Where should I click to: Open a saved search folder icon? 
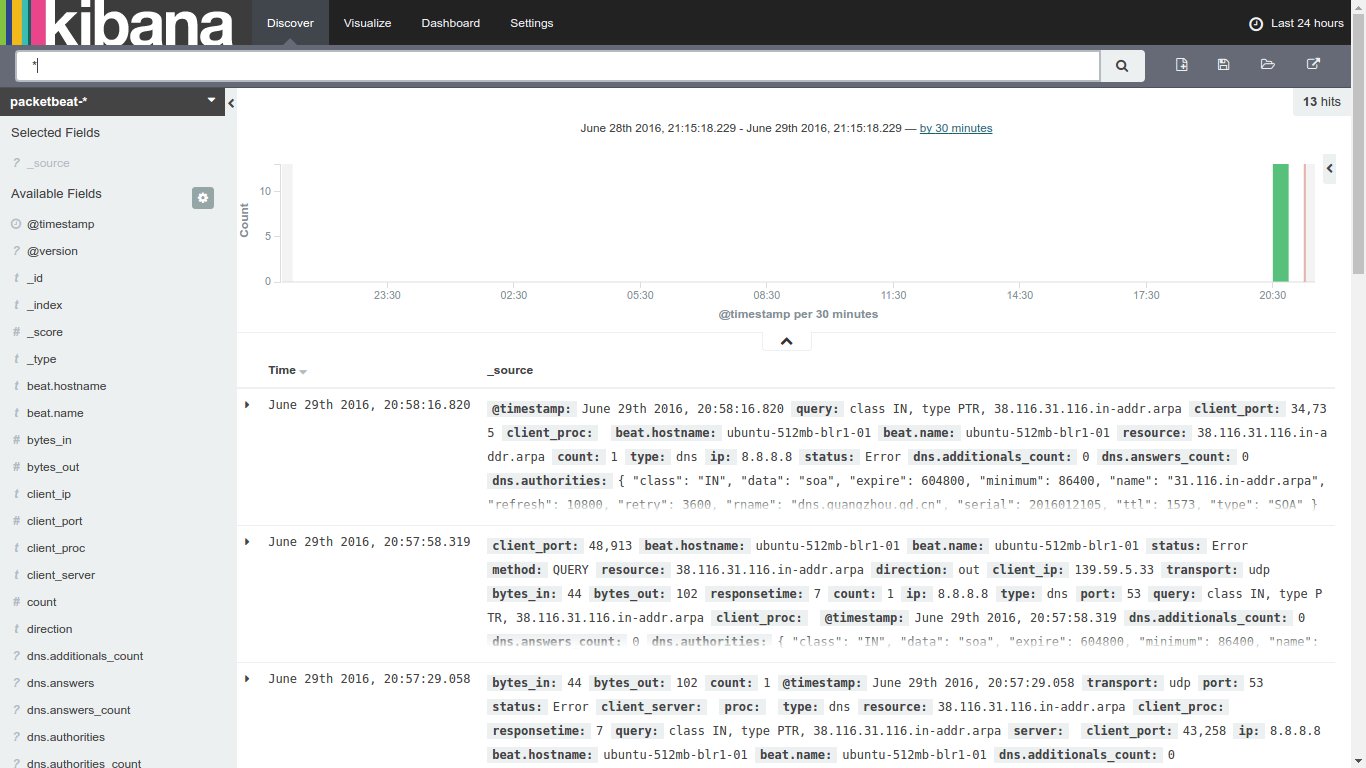(1268, 64)
